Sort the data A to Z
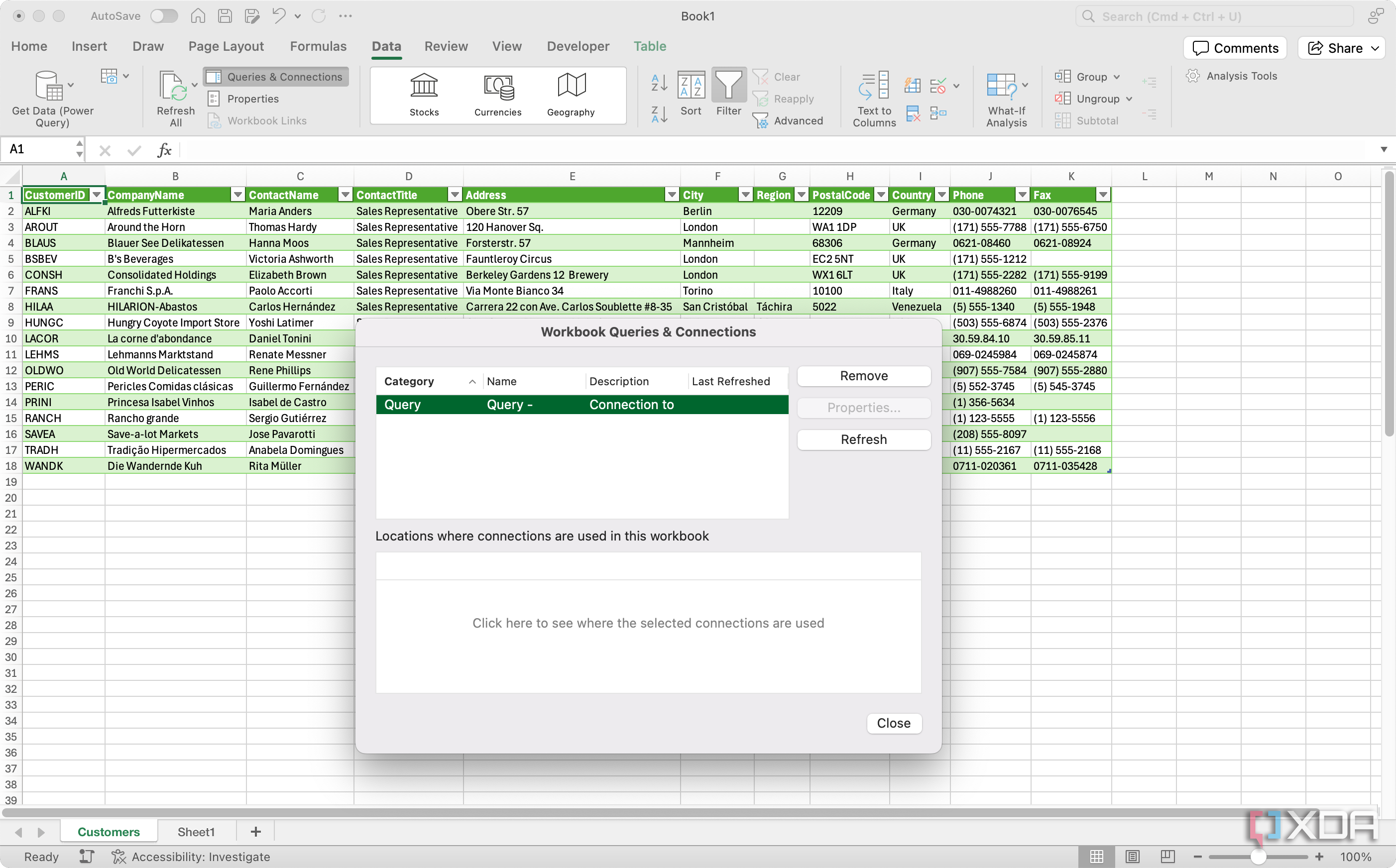This screenshot has width=1396, height=868. point(658,84)
